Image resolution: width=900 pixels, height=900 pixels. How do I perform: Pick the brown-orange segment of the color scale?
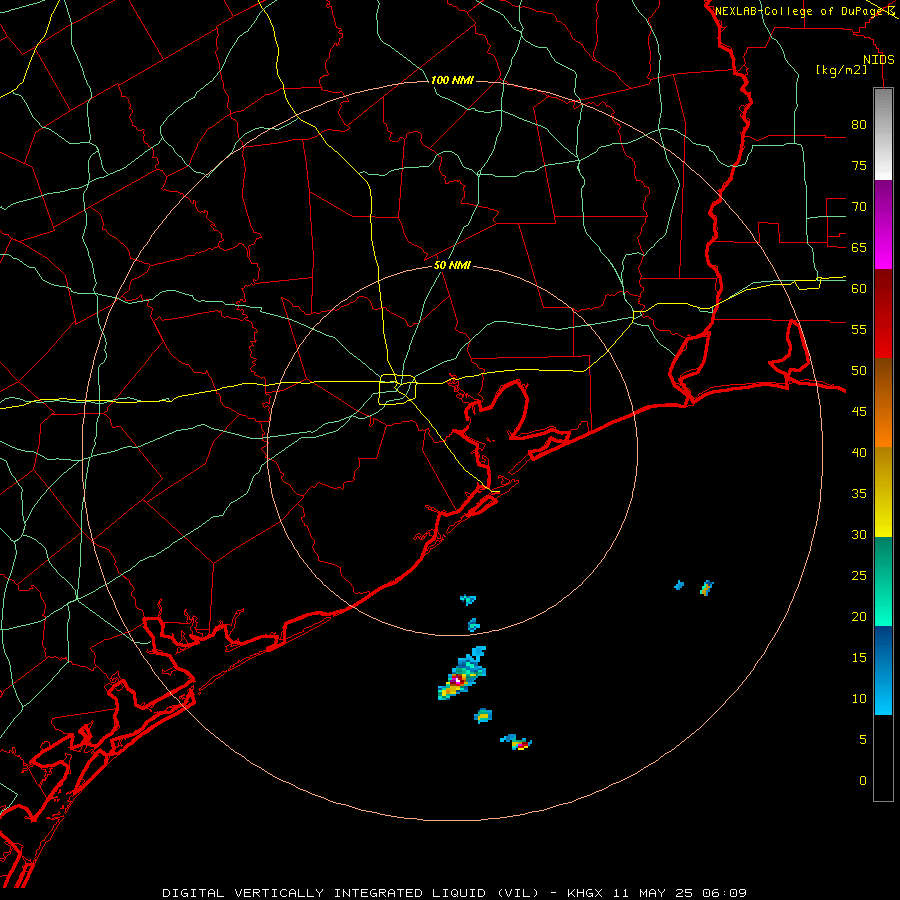(883, 402)
